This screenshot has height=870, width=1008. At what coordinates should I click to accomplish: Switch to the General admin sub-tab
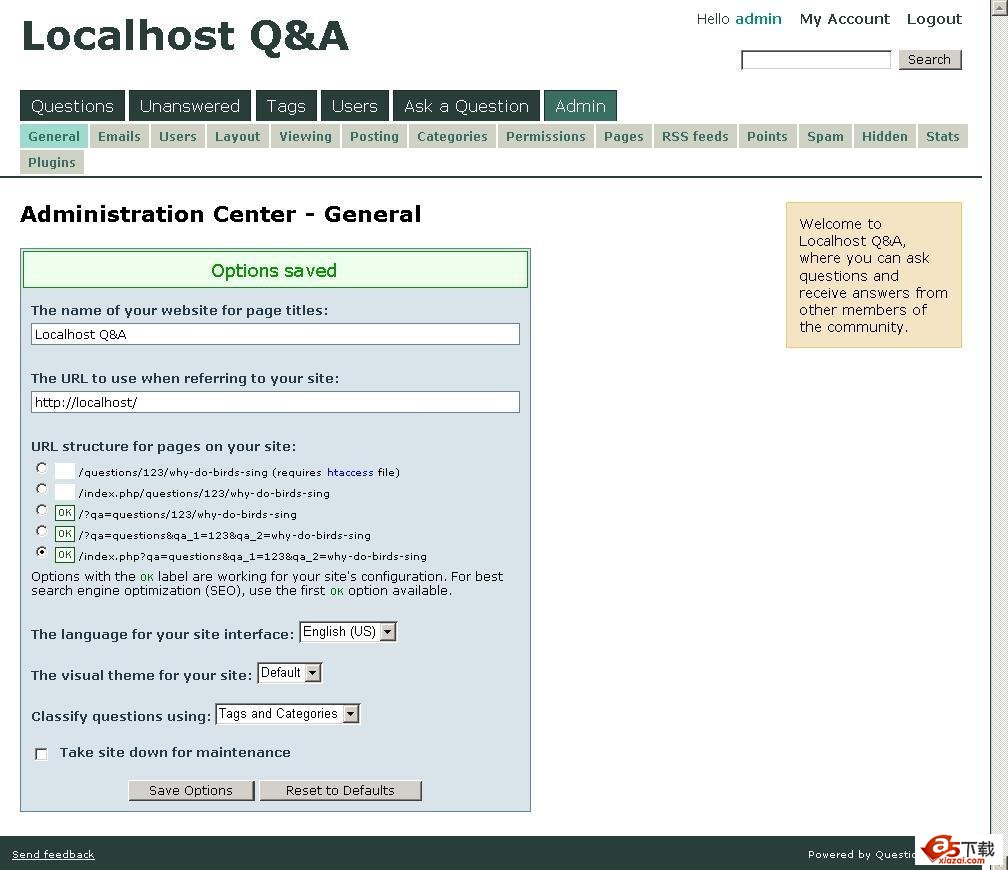tap(54, 136)
